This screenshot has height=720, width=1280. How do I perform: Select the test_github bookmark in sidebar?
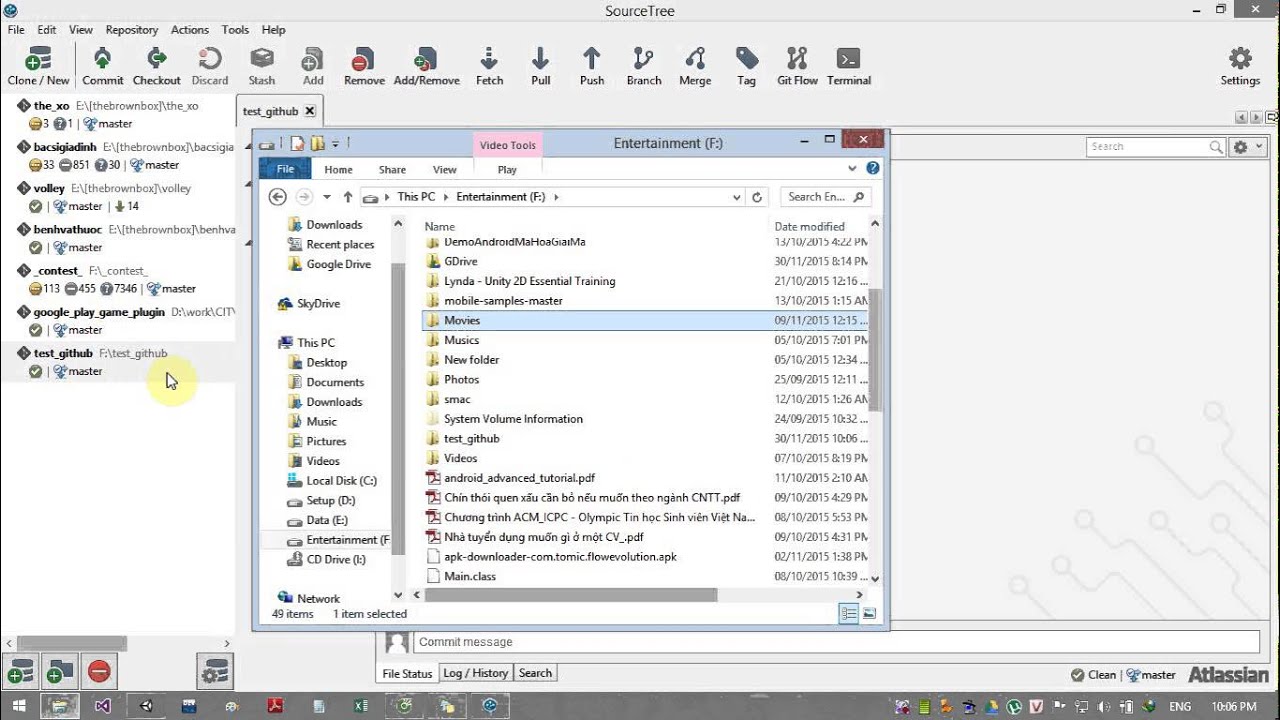[x=118, y=362]
